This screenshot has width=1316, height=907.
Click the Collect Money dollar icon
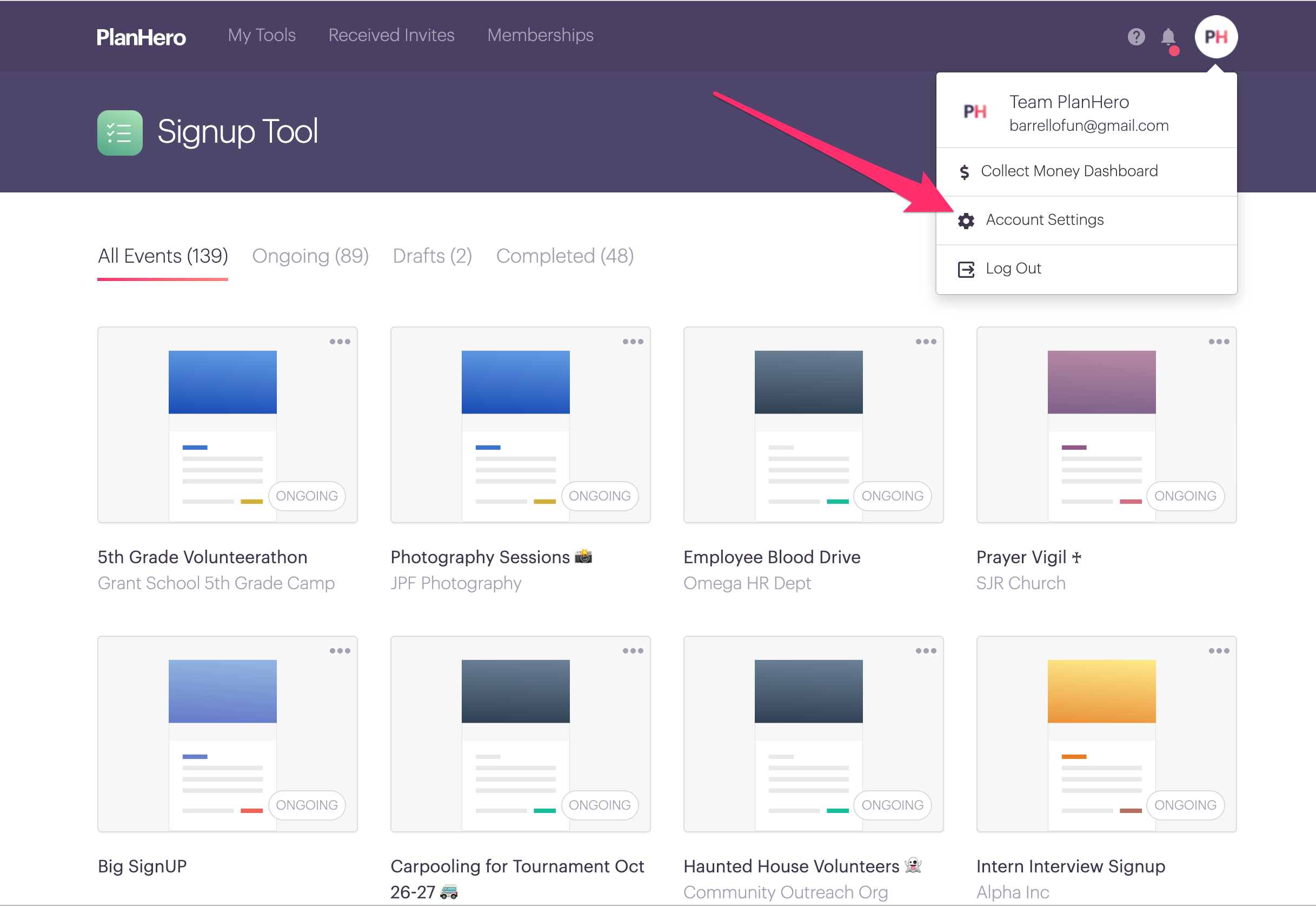pos(964,172)
